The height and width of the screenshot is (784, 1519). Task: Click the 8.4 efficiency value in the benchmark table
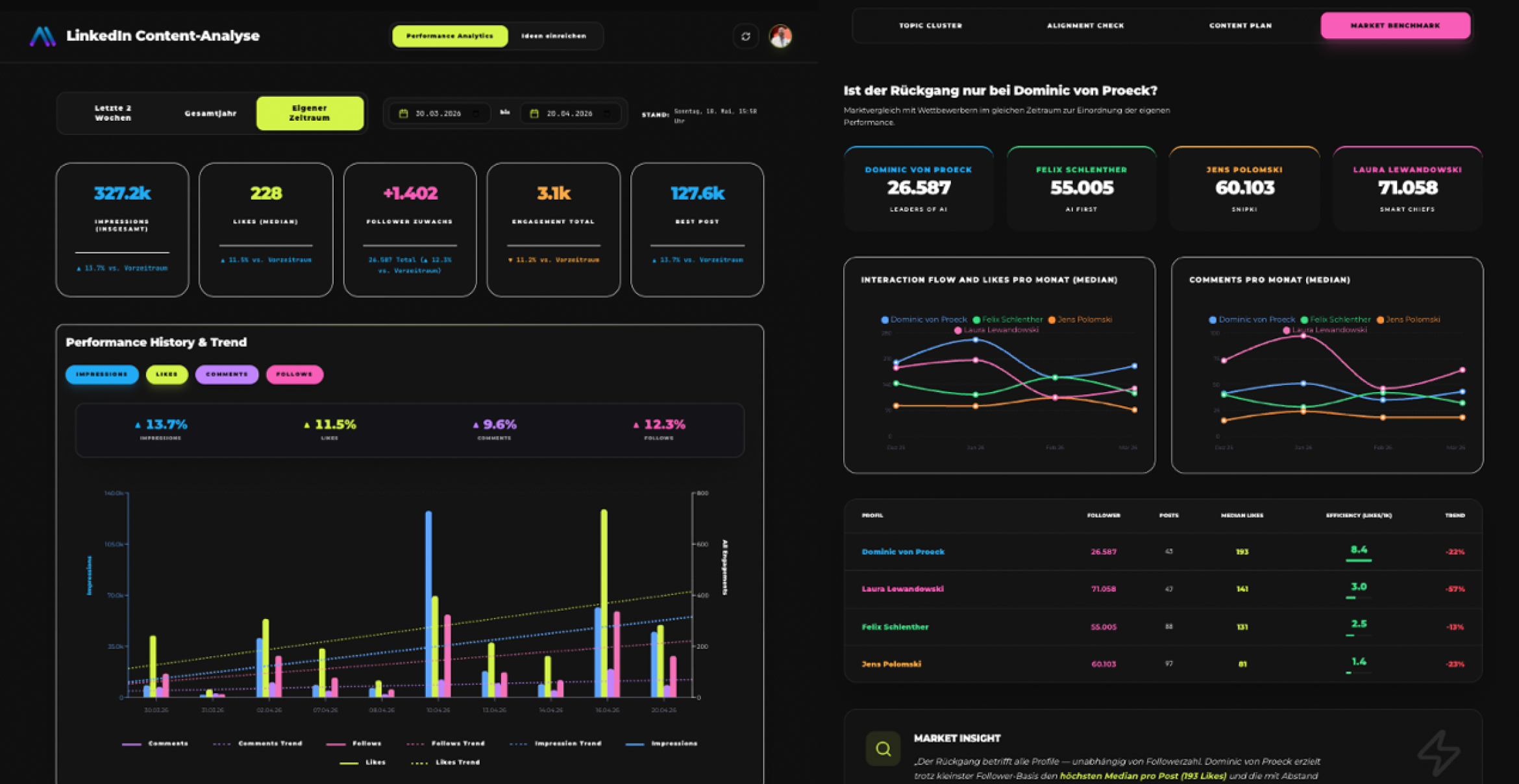click(1359, 550)
